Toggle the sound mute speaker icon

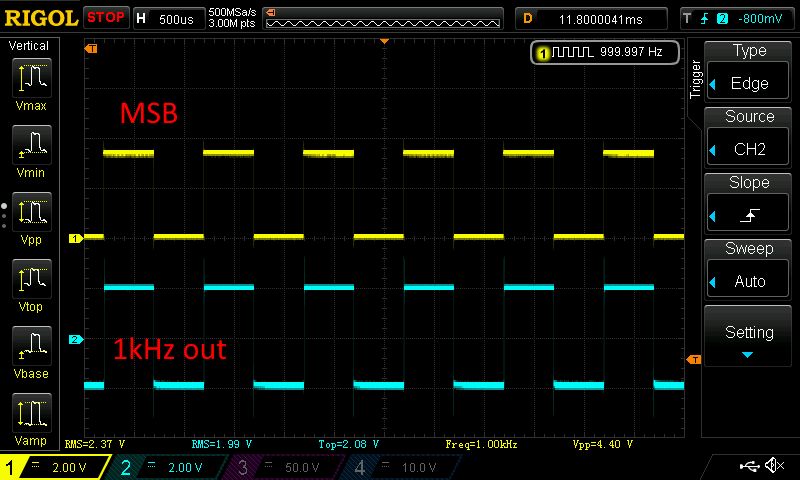pyautogui.click(x=774, y=465)
